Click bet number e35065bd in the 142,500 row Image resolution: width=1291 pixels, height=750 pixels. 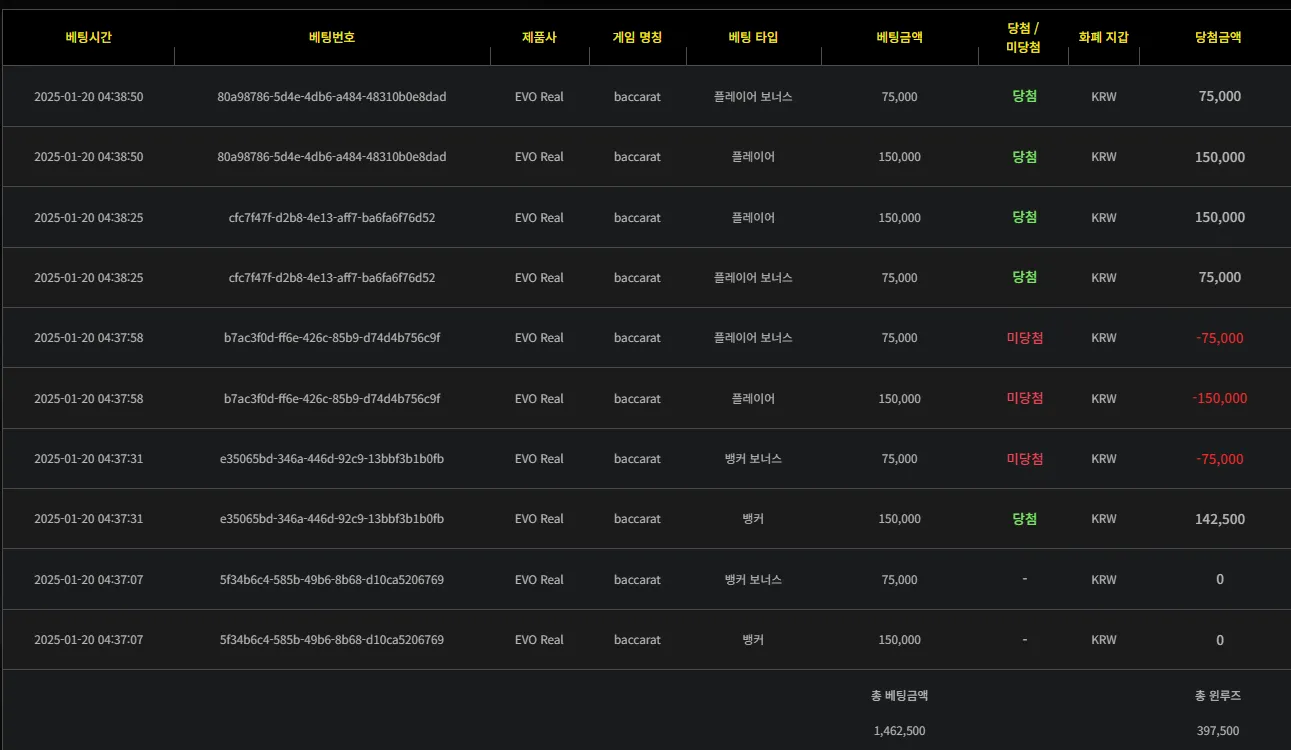pos(332,519)
